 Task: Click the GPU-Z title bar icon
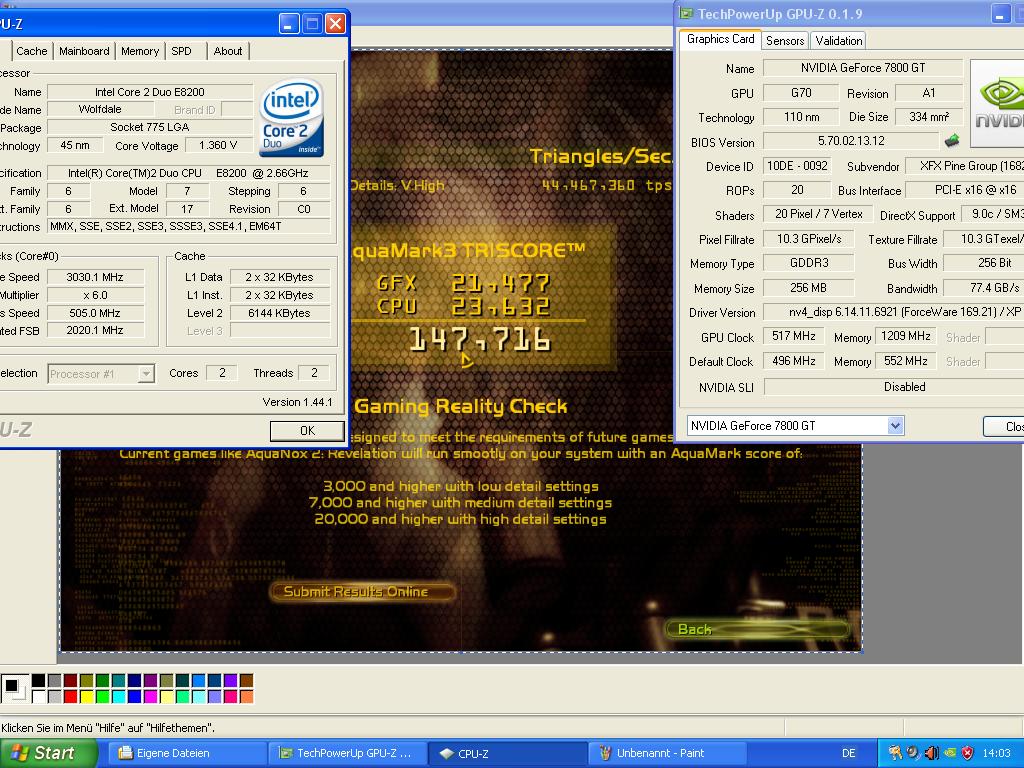coord(686,13)
